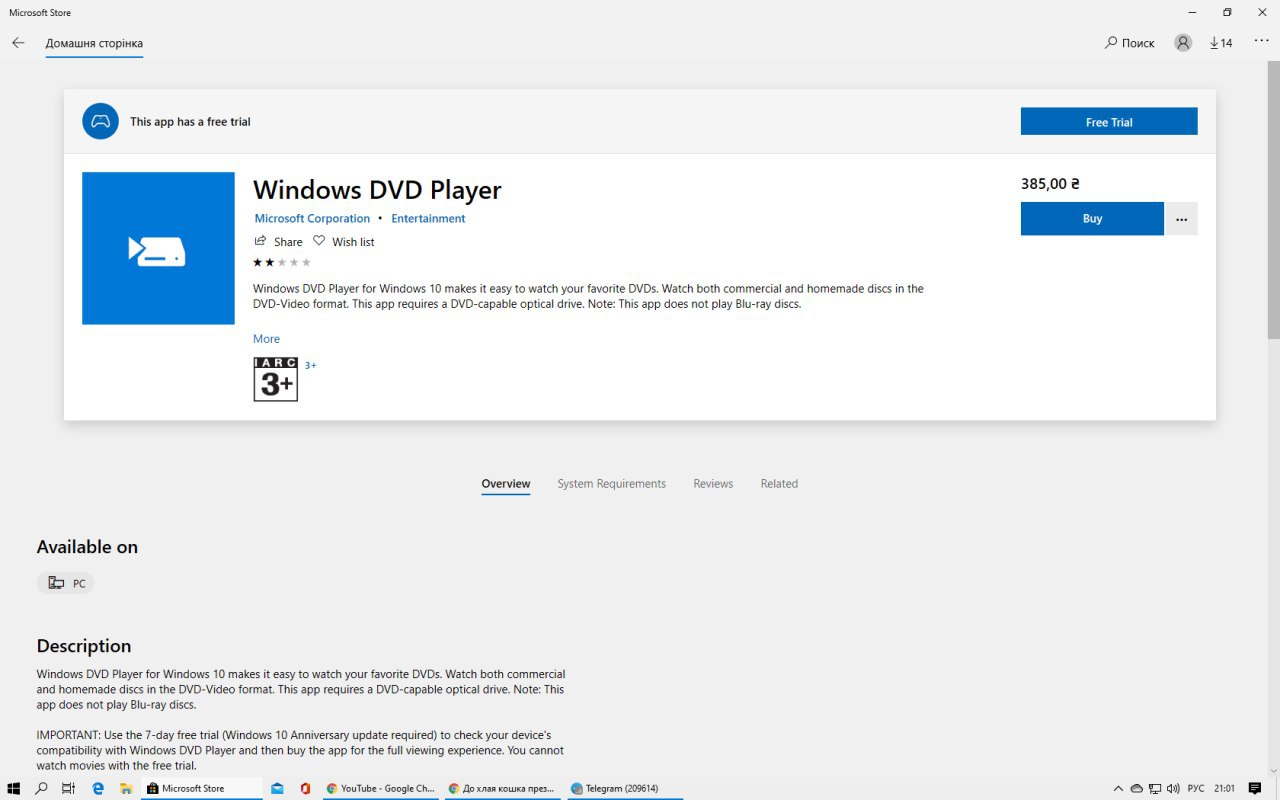Image resolution: width=1280 pixels, height=800 pixels.
Task: Open the OneDrive cloud tray icon
Action: [1137, 788]
